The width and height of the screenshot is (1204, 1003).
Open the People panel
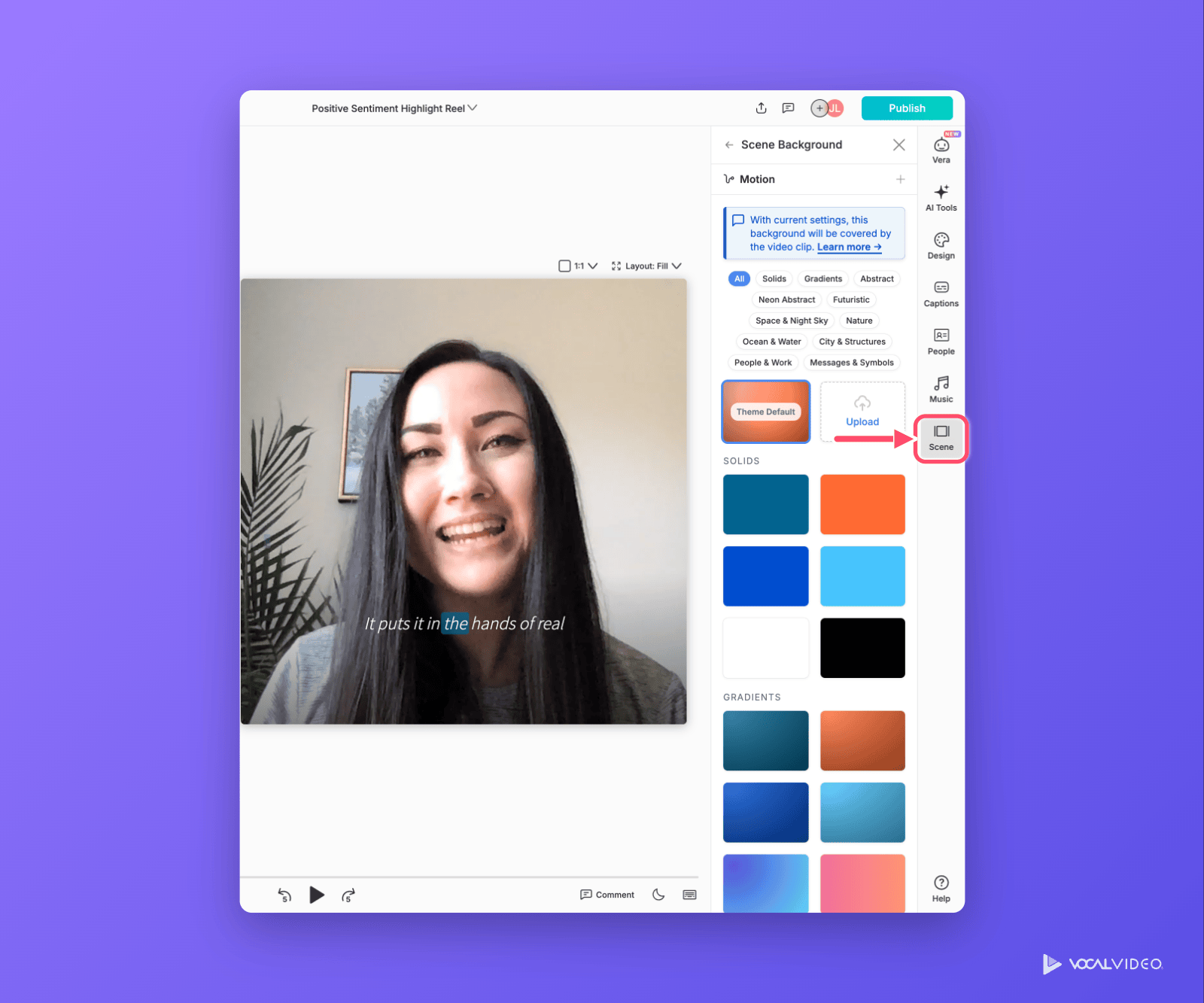(x=941, y=342)
